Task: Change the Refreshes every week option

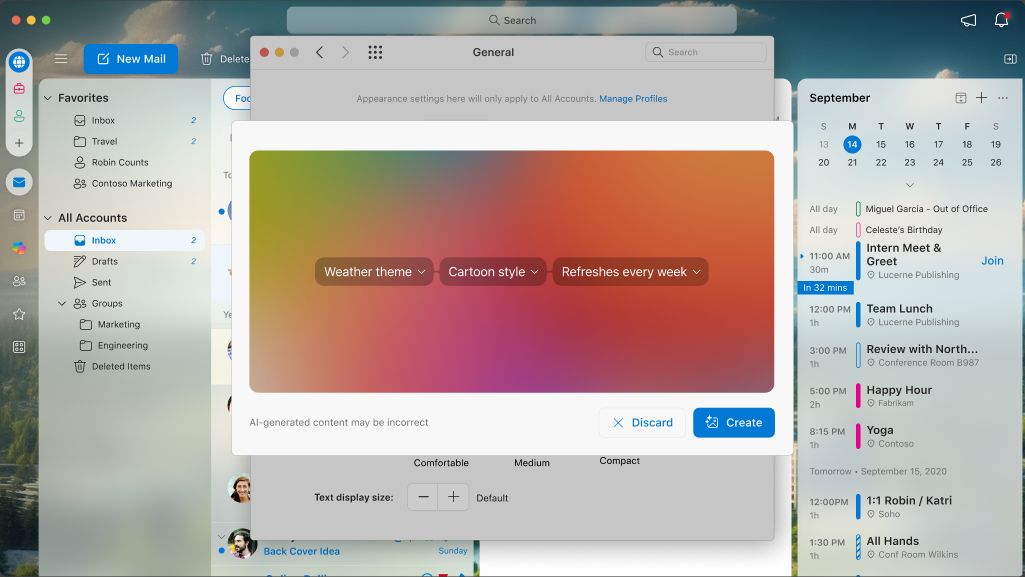Action: click(x=630, y=271)
